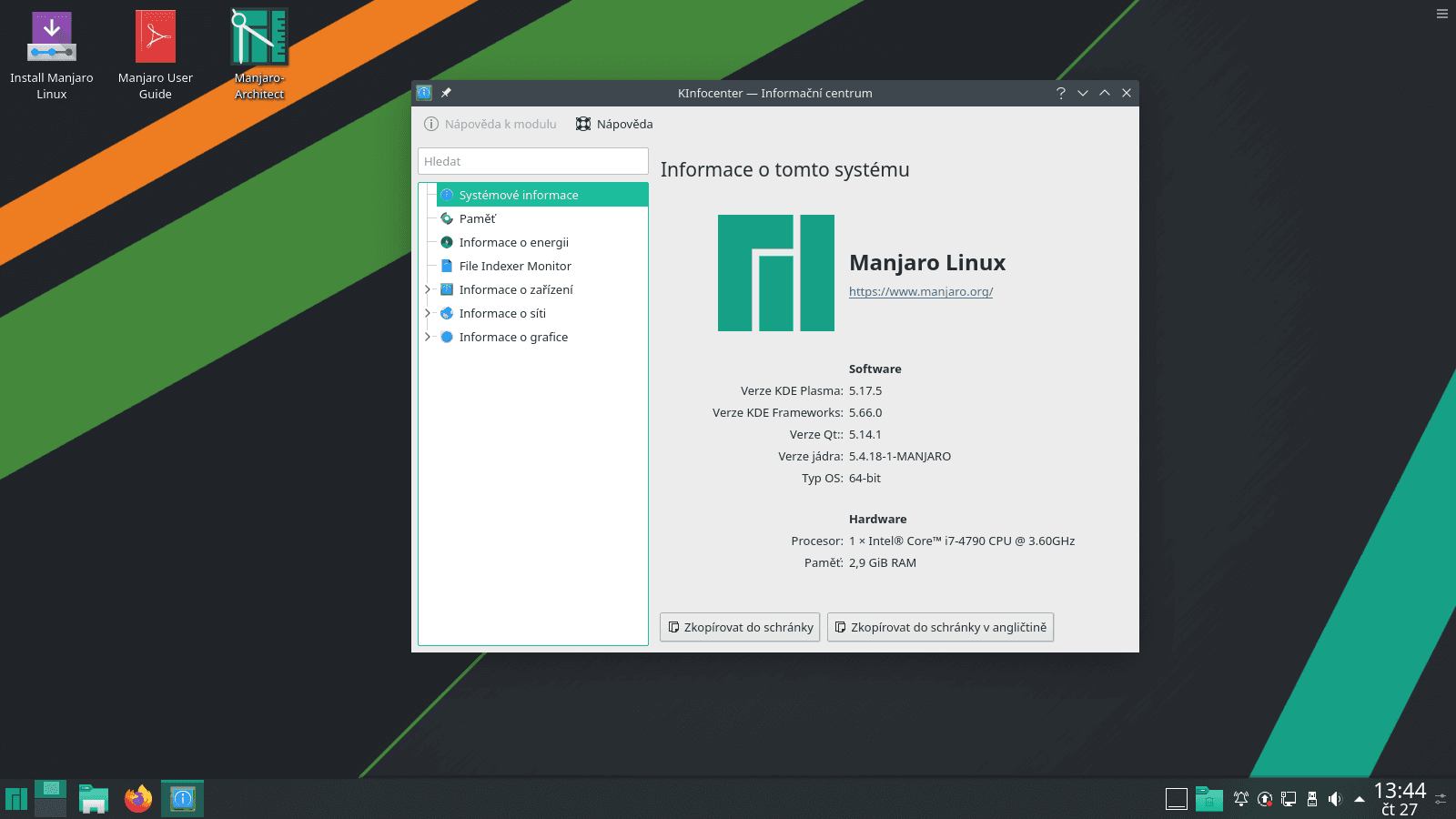Open the Informace o energii energy icon
This screenshot has height=819, width=1456.
pyautogui.click(x=446, y=242)
